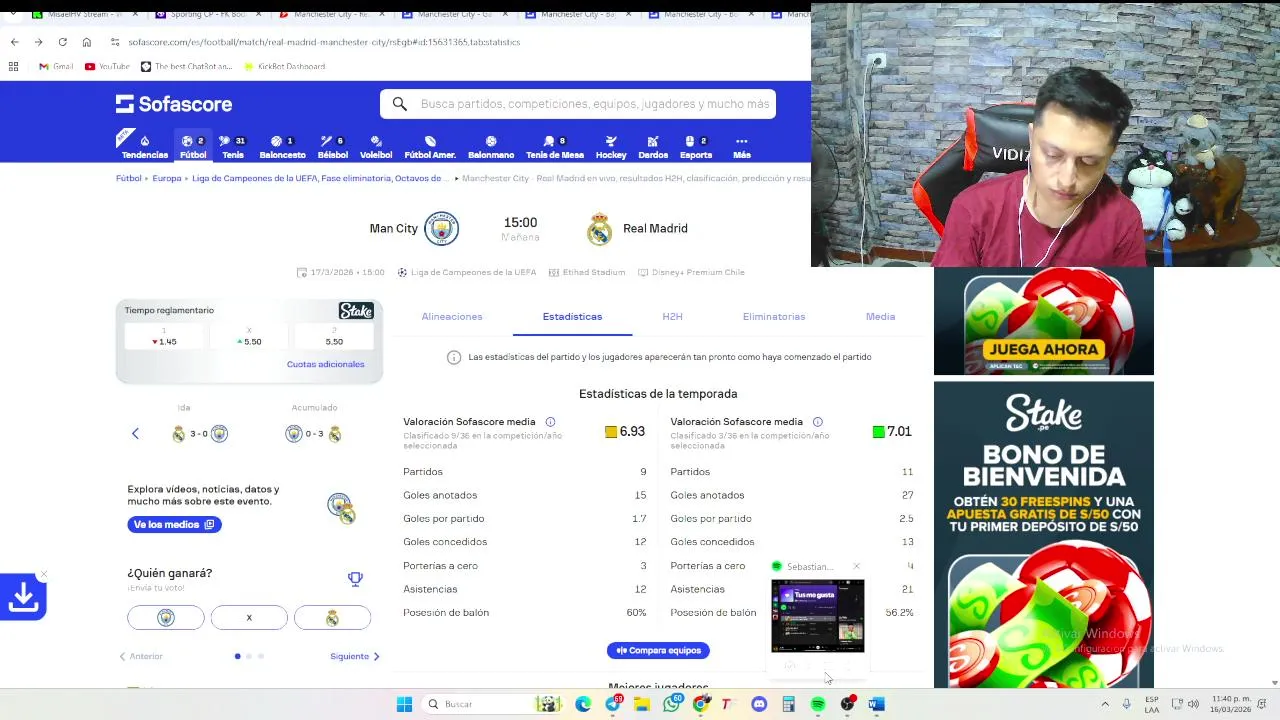This screenshot has width=1280, height=720.
Task: Select the Baloncesto sport icon
Action: (x=282, y=147)
